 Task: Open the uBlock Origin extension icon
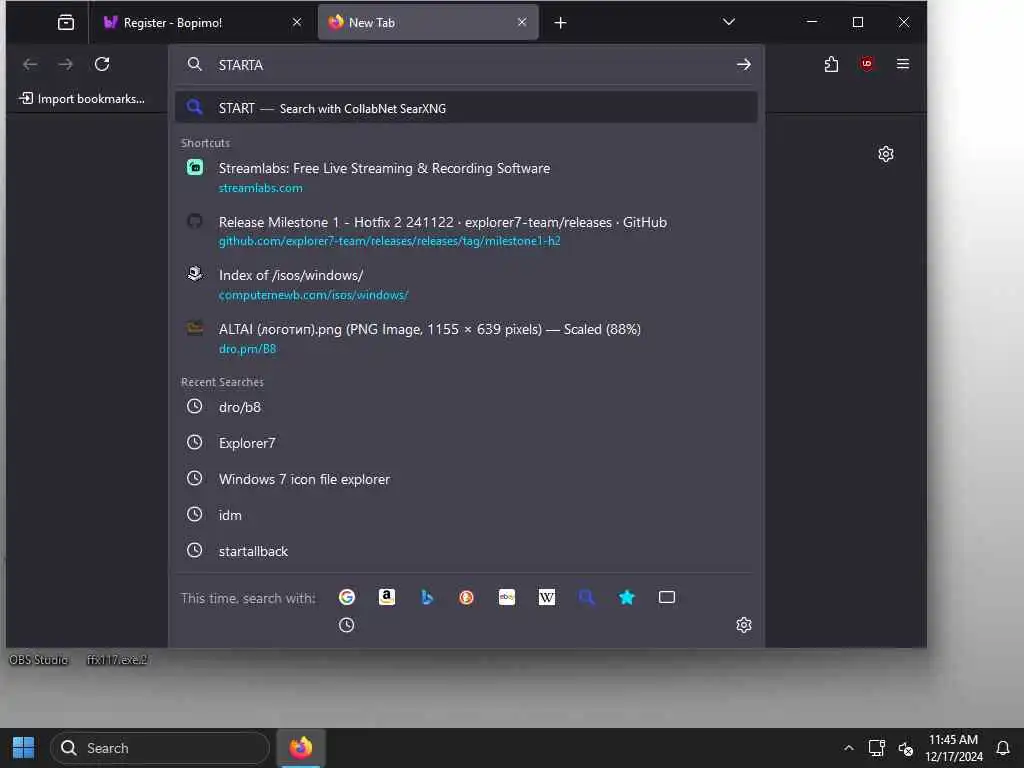coord(867,64)
